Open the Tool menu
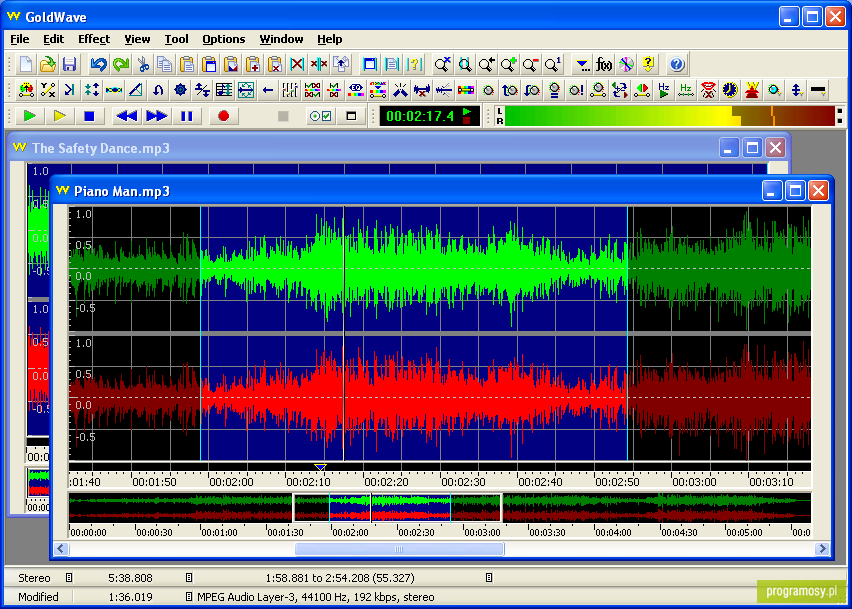 177,39
